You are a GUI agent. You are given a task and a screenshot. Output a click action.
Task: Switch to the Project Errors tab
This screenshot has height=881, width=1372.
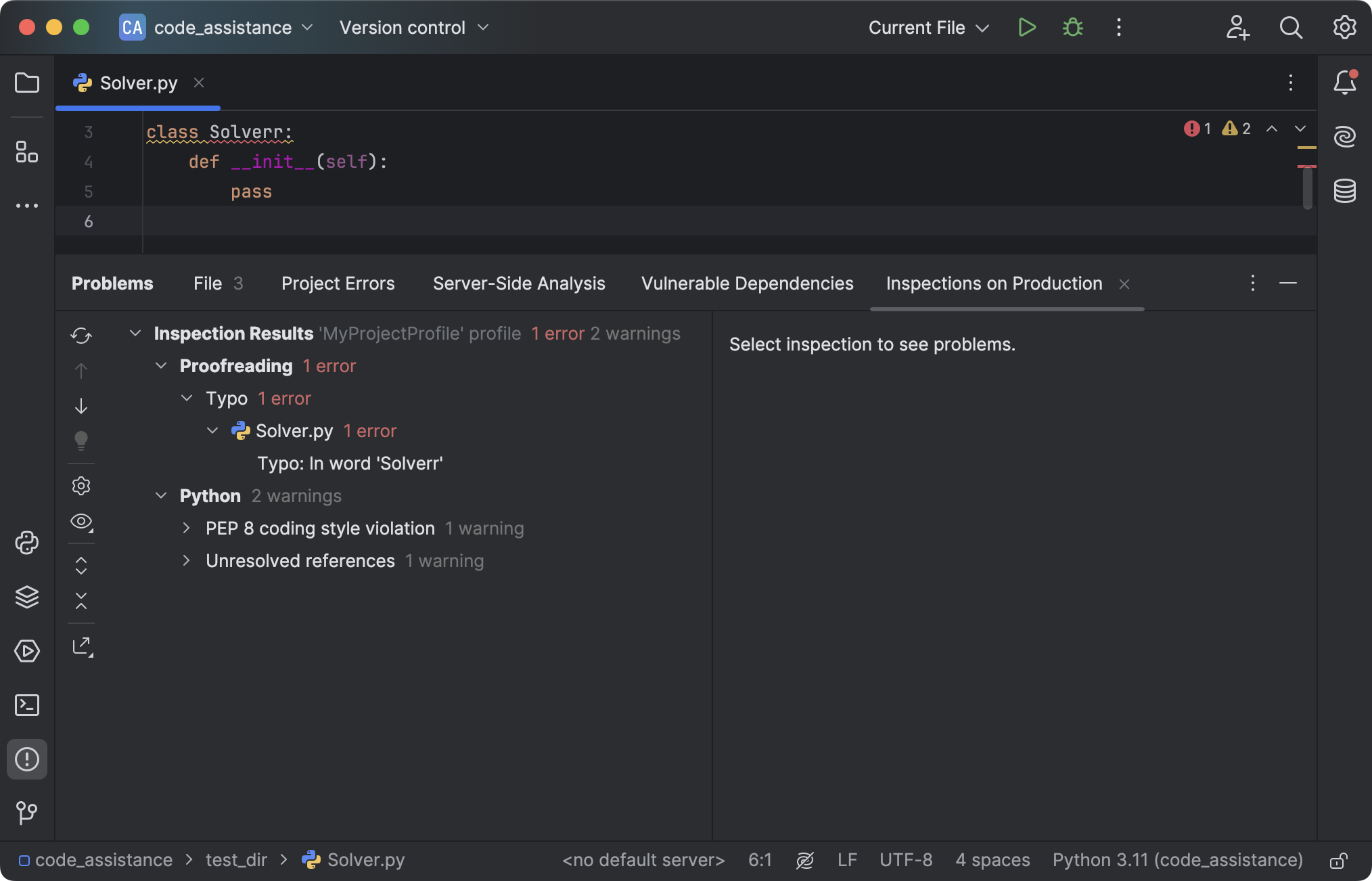338,284
